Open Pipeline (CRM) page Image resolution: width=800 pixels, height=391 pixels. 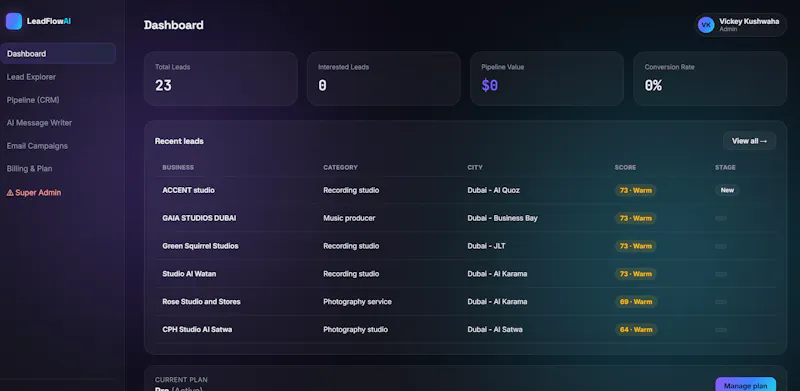33,100
